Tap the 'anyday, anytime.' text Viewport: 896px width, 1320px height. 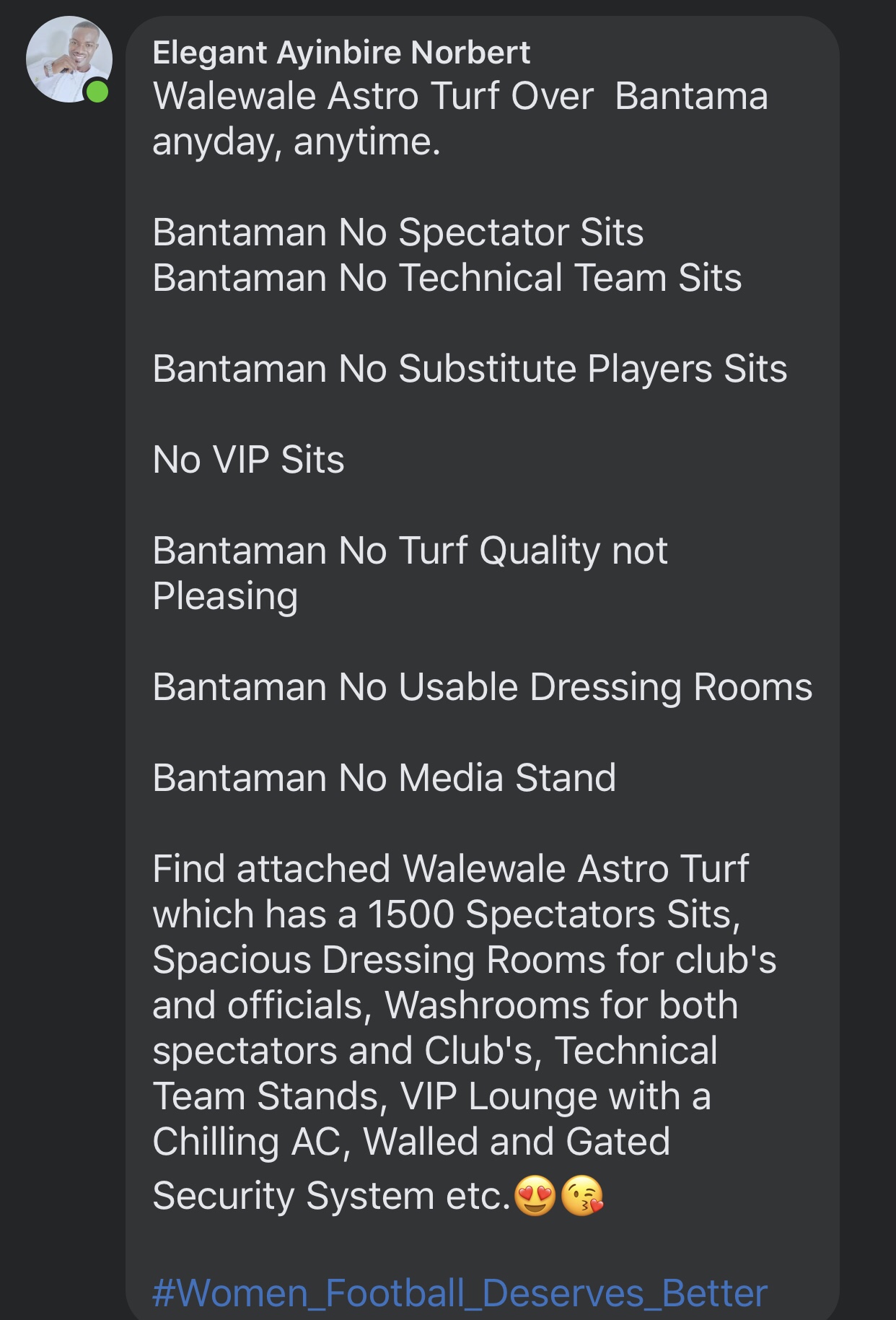(297, 142)
